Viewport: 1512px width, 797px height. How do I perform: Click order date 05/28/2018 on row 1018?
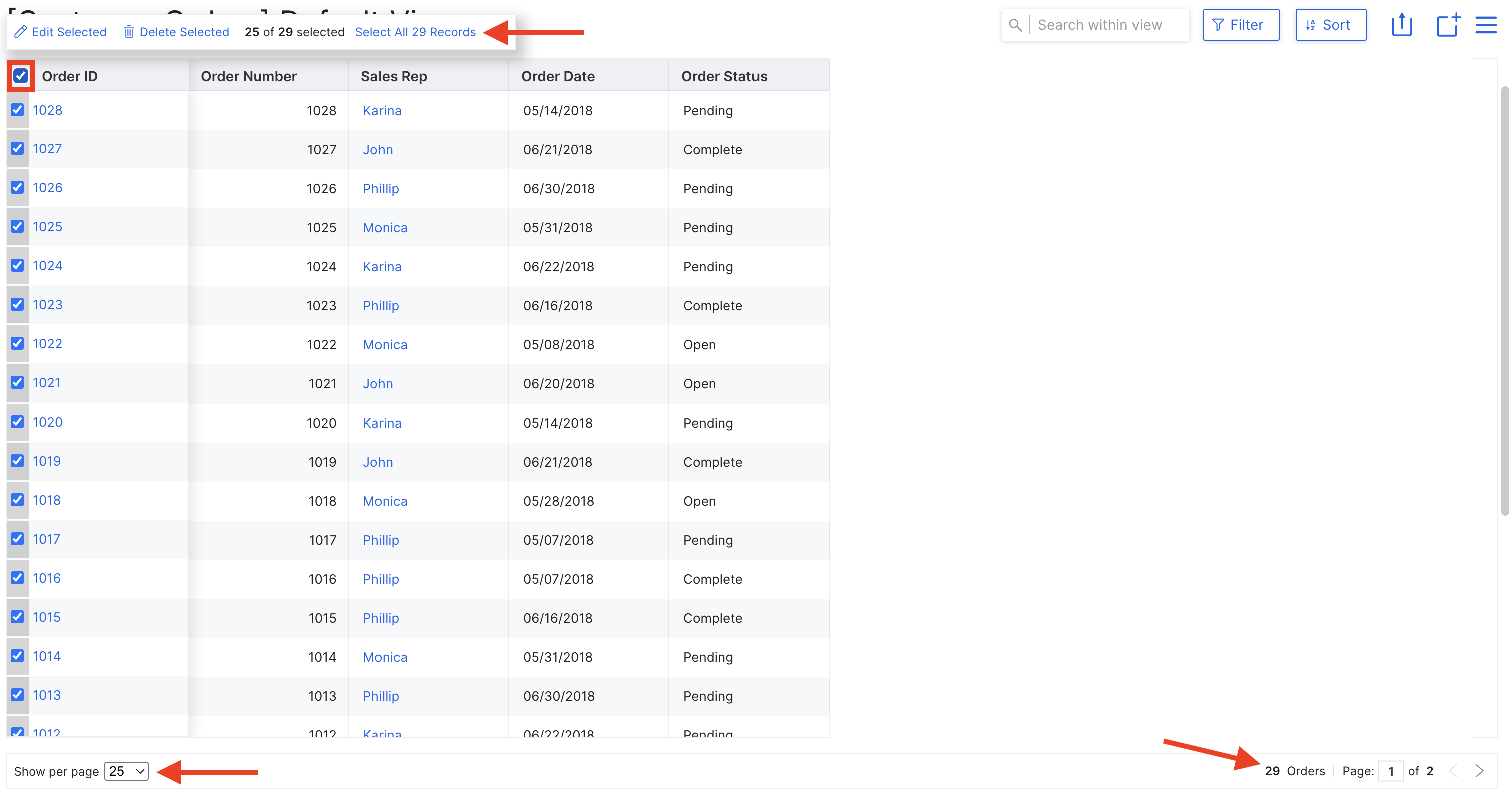[x=559, y=501]
